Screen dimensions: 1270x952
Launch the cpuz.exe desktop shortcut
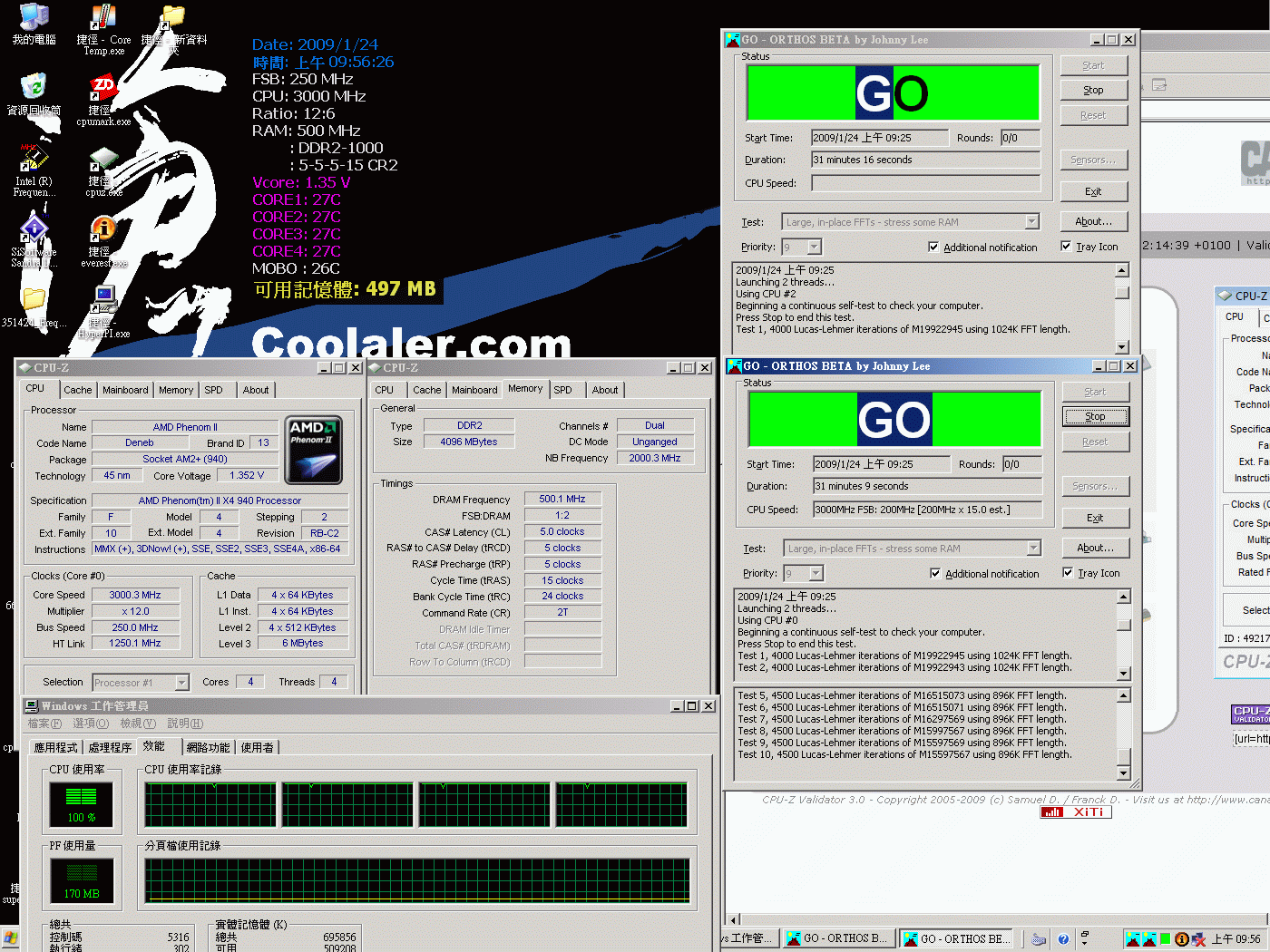coord(103,160)
